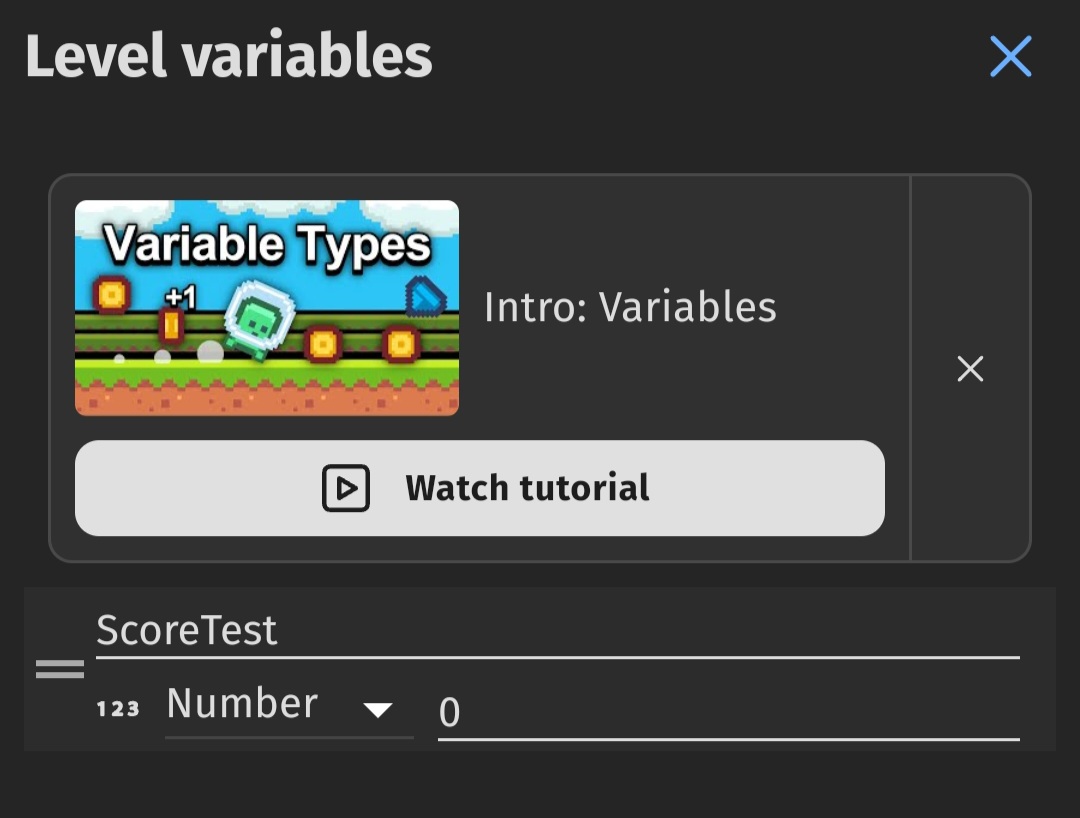1080x818 pixels.
Task: Click the top-left gold coin in thumbnail
Action: pyautogui.click(x=112, y=295)
